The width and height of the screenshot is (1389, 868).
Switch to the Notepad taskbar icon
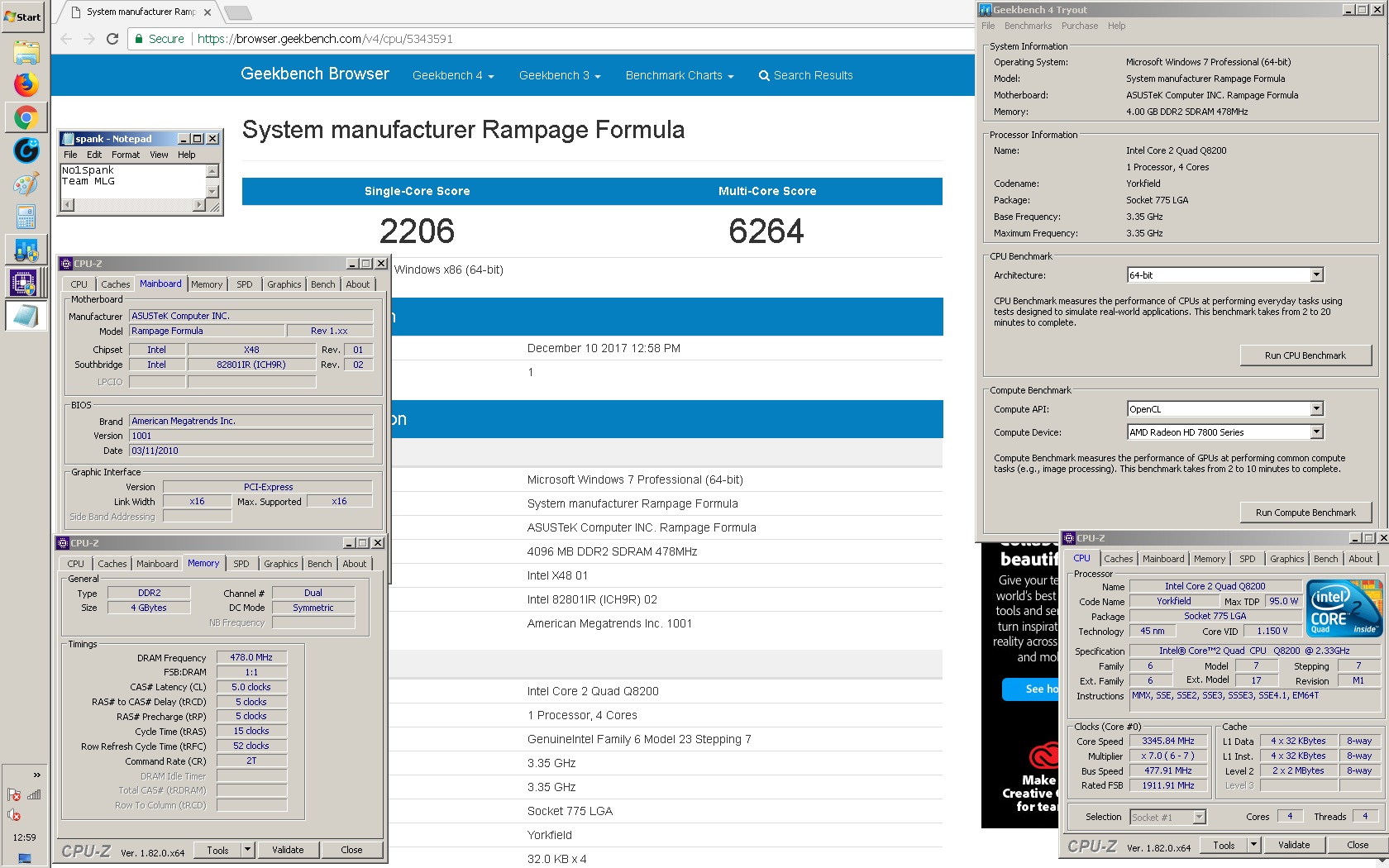(26, 316)
